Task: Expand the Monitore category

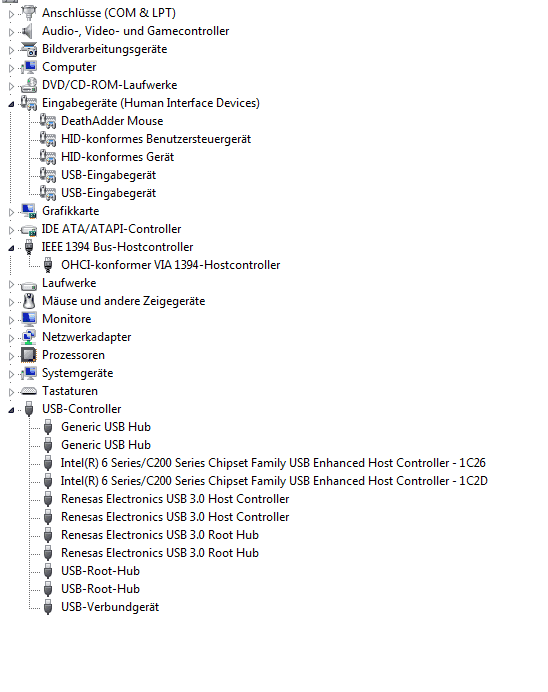Action: coord(11,320)
